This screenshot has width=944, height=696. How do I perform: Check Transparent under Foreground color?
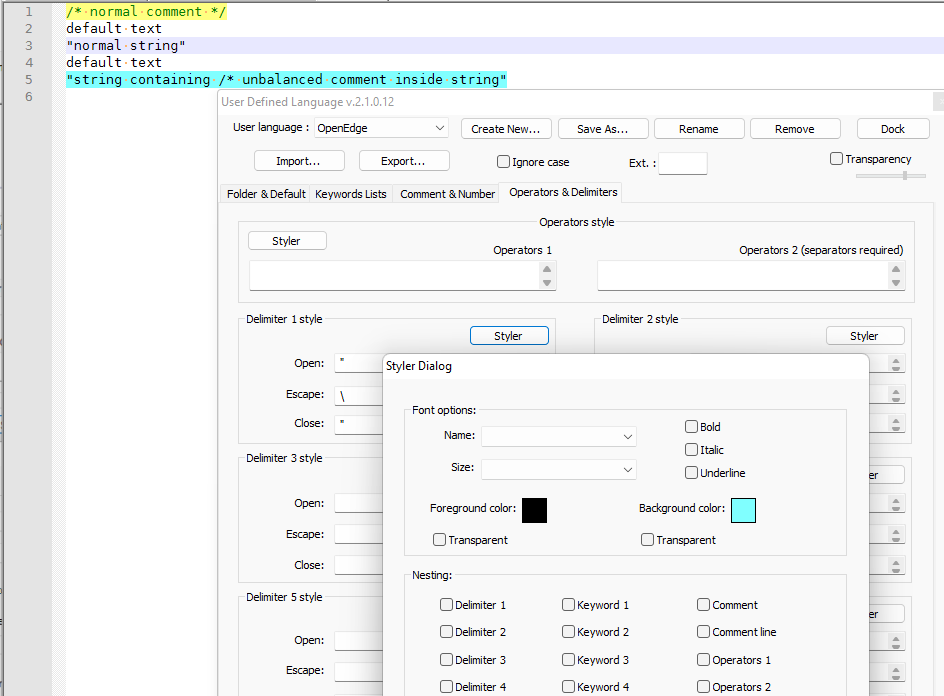point(439,540)
